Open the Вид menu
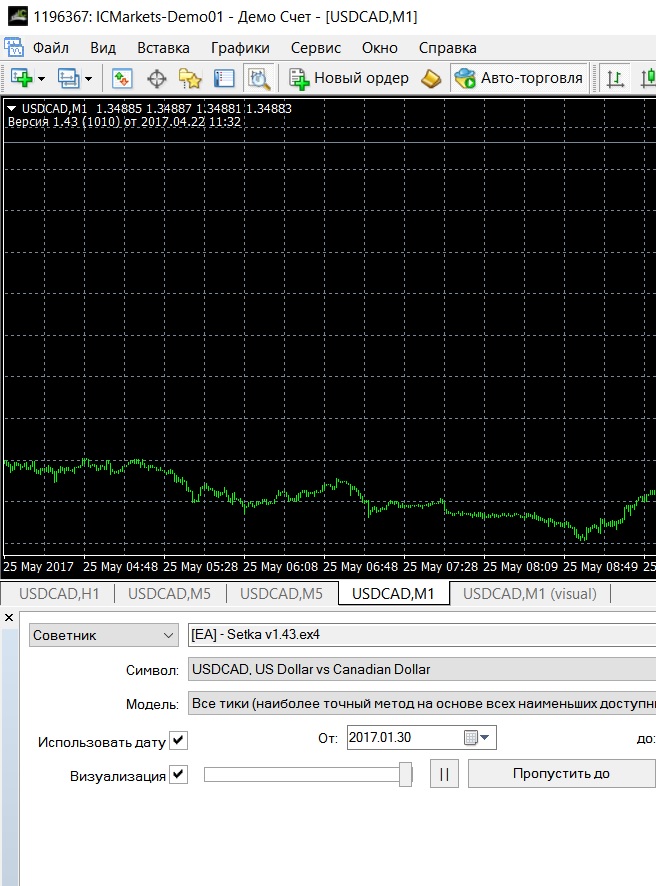This screenshot has width=656, height=886. point(103,48)
